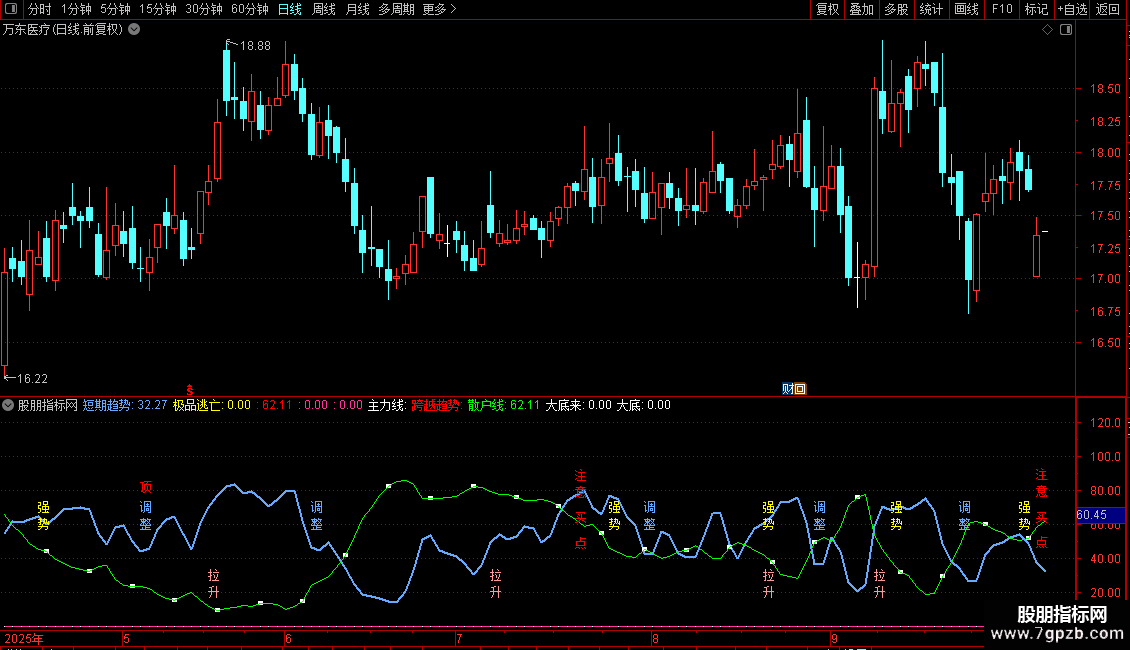Click the 返回 back button
Image resolution: width=1130 pixels, height=650 pixels.
tap(1108, 10)
